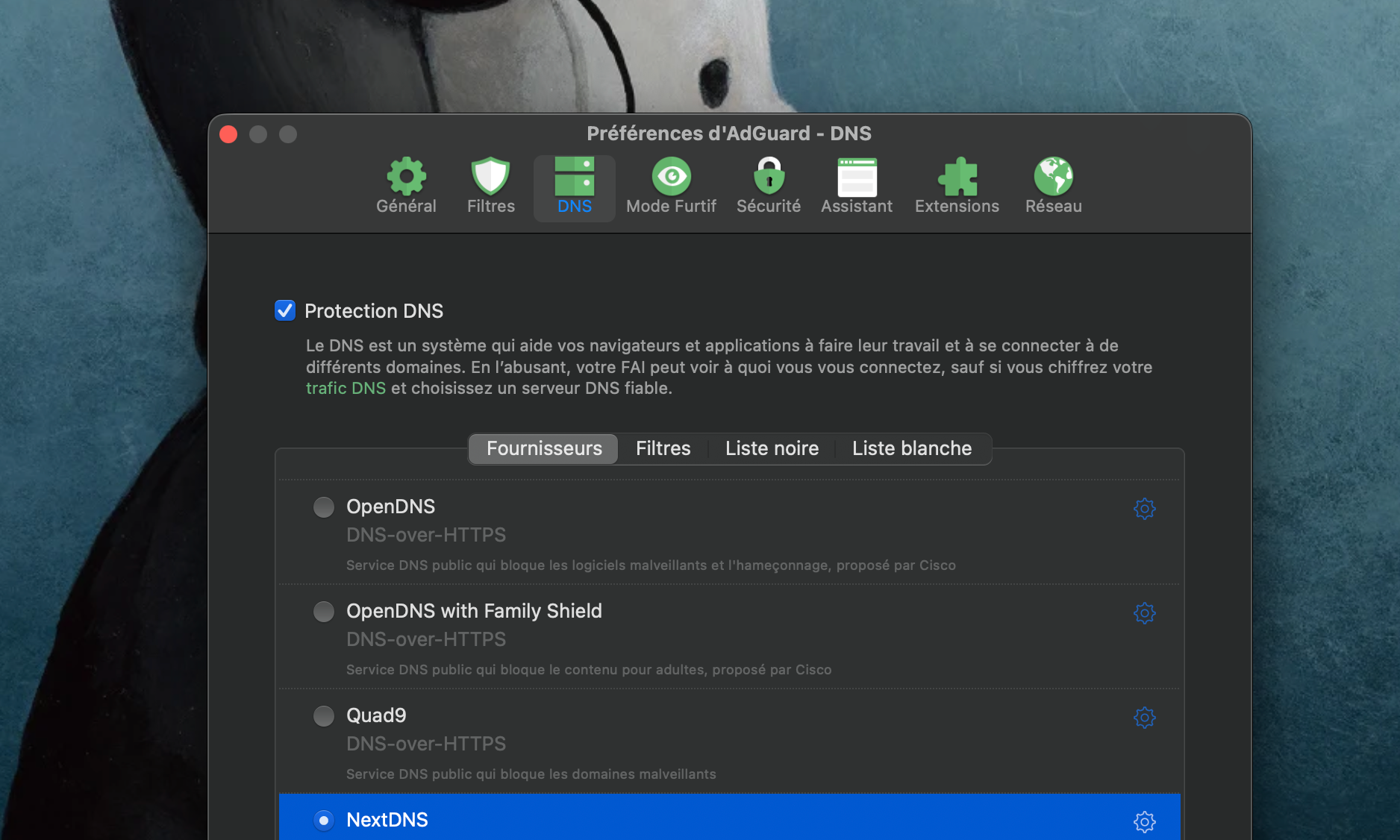
Task: Uncheck the Protection DNS checkbox
Action: click(x=285, y=310)
